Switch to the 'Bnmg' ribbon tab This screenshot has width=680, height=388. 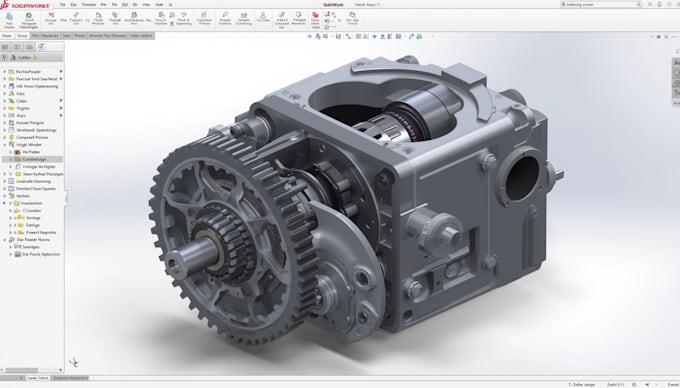[x=22, y=36]
